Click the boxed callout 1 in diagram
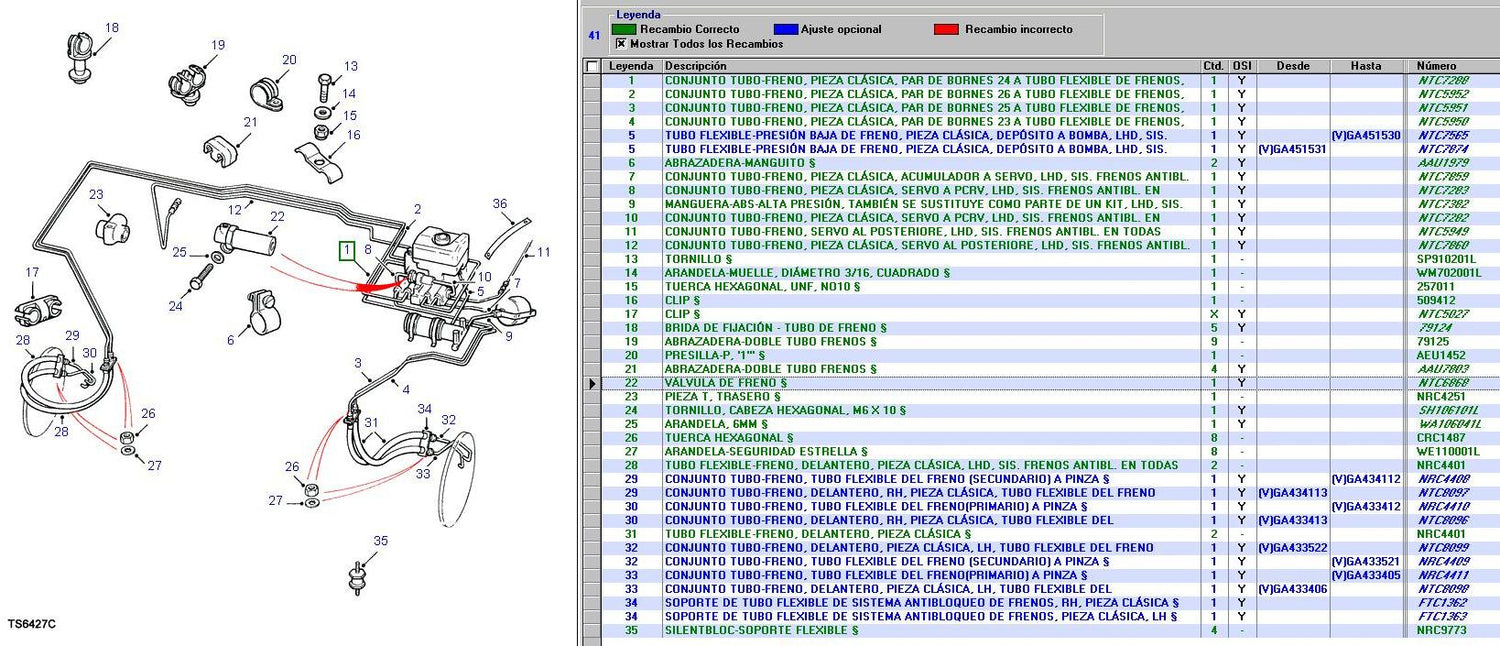 click(346, 251)
